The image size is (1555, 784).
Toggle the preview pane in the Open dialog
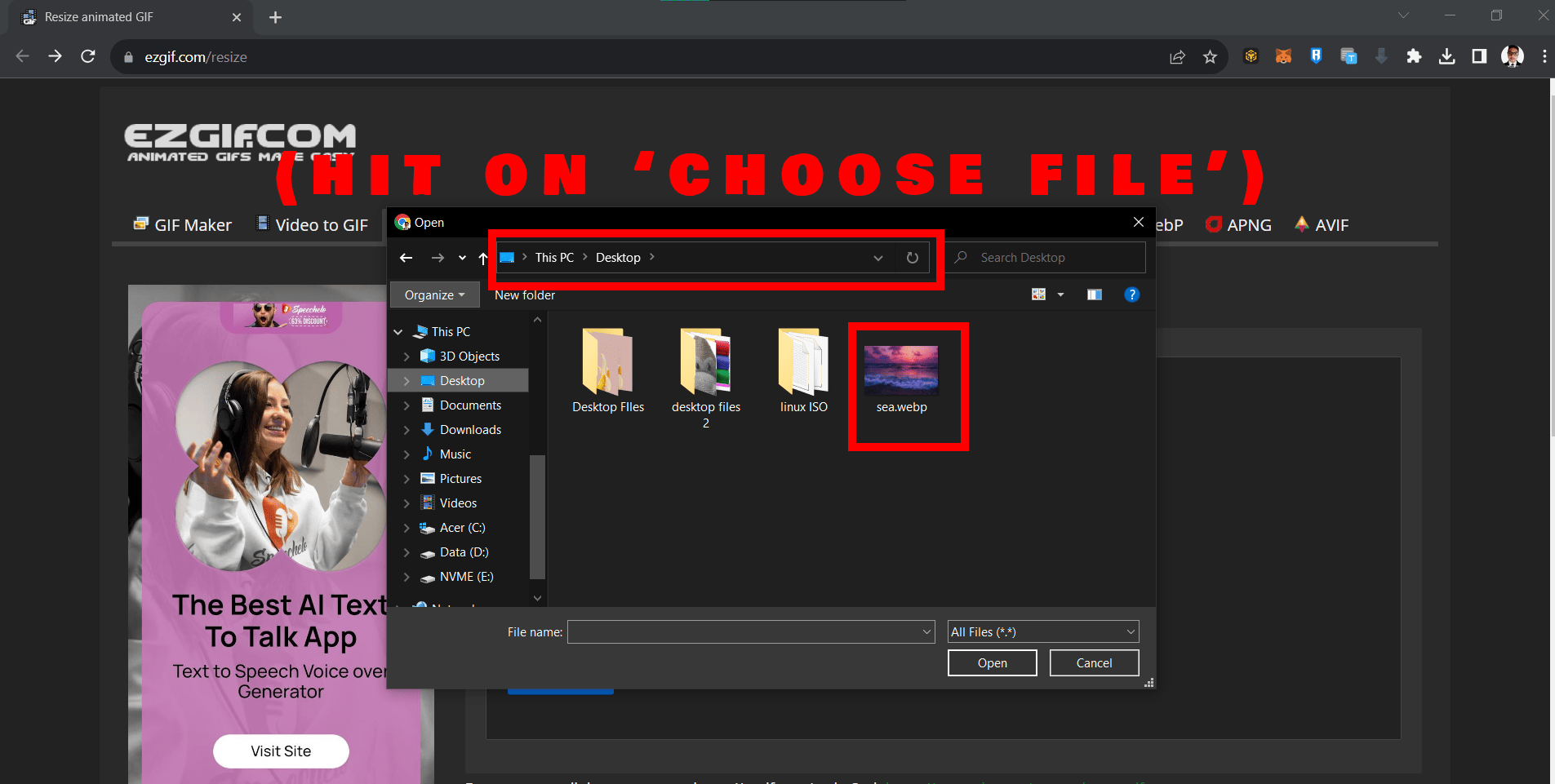tap(1095, 295)
